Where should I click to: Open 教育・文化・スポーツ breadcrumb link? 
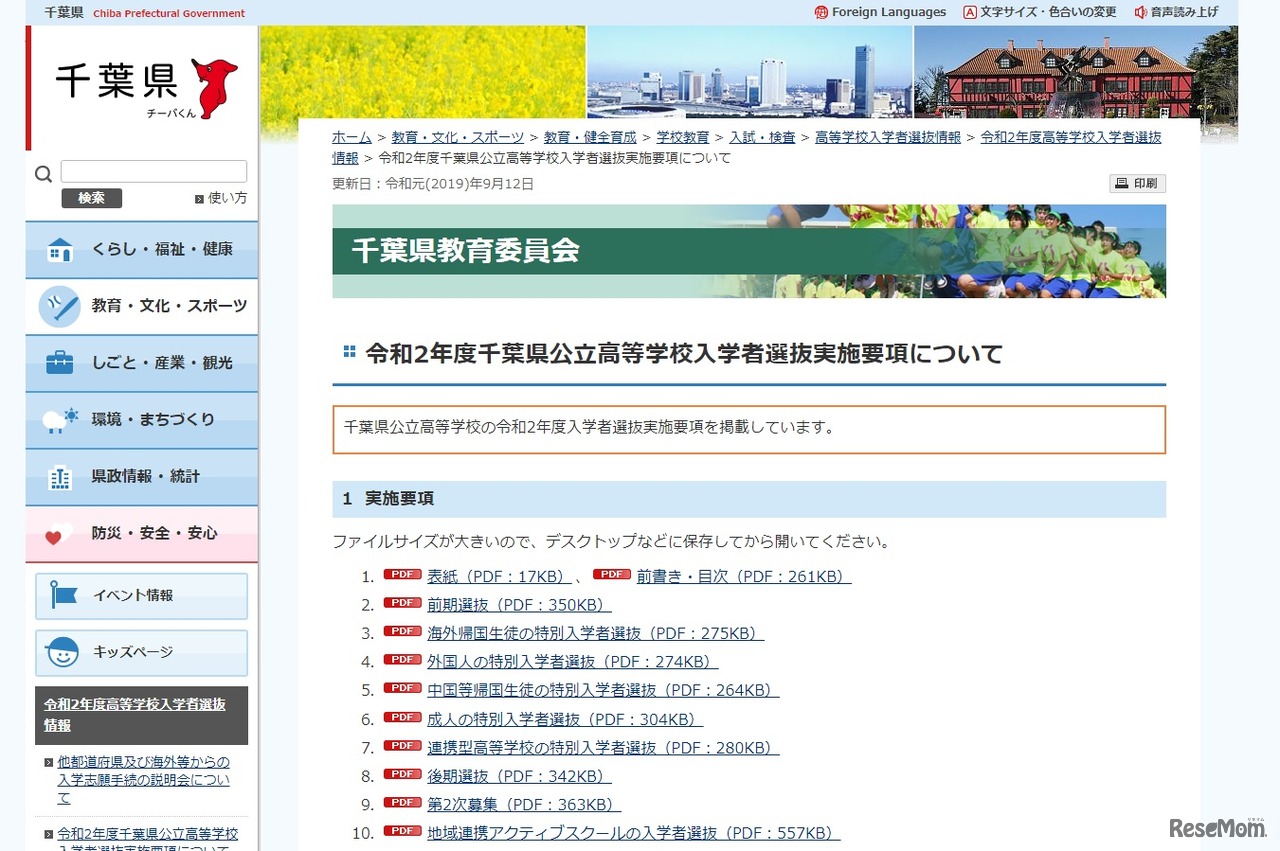coord(458,137)
